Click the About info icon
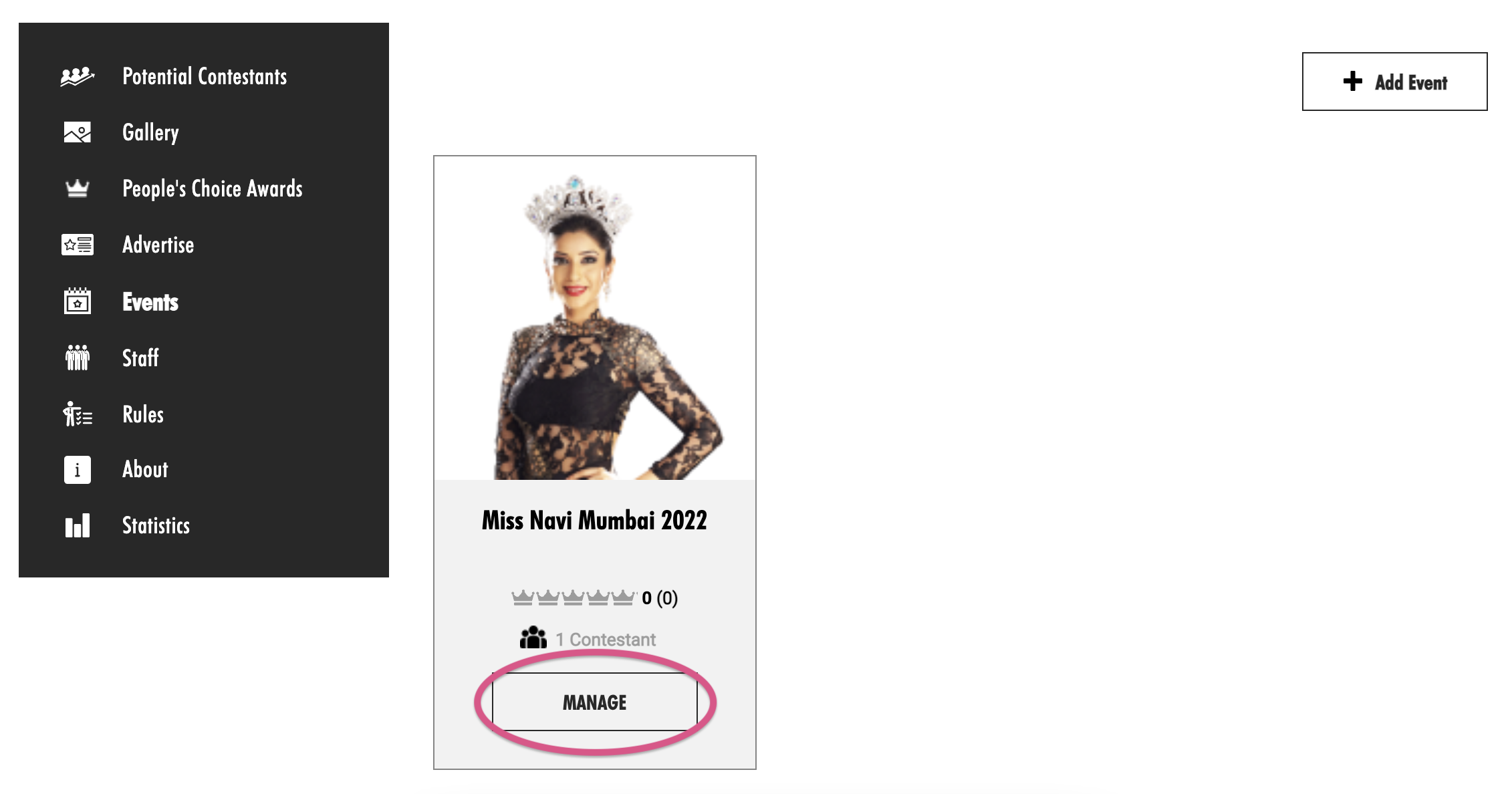 [77, 470]
